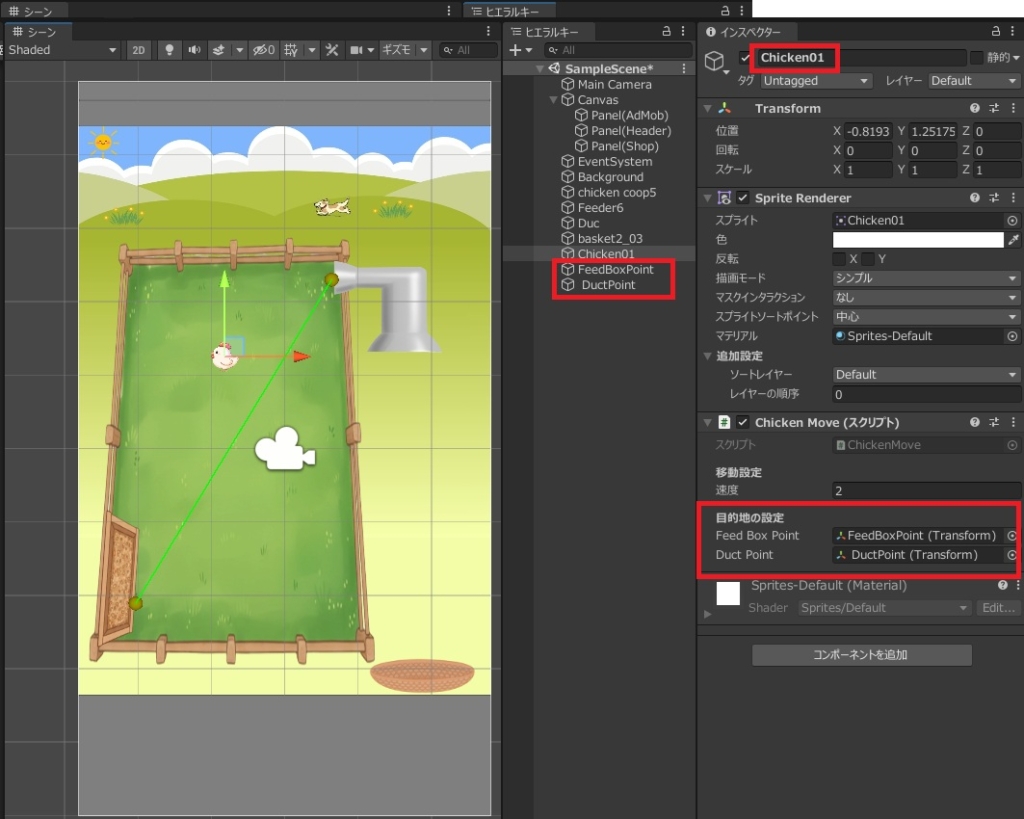The height and width of the screenshot is (819, 1024).
Task: Click the white sprite color swatch
Action: (x=917, y=240)
